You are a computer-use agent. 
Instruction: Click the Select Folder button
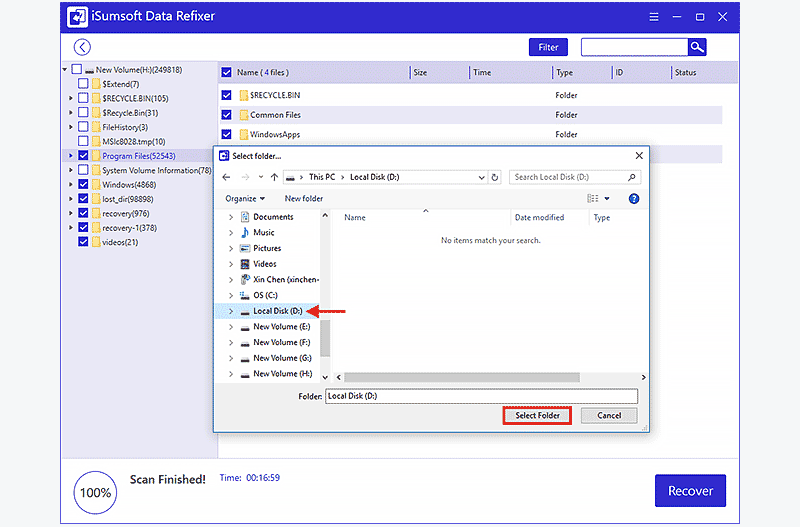(x=537, y=415)
